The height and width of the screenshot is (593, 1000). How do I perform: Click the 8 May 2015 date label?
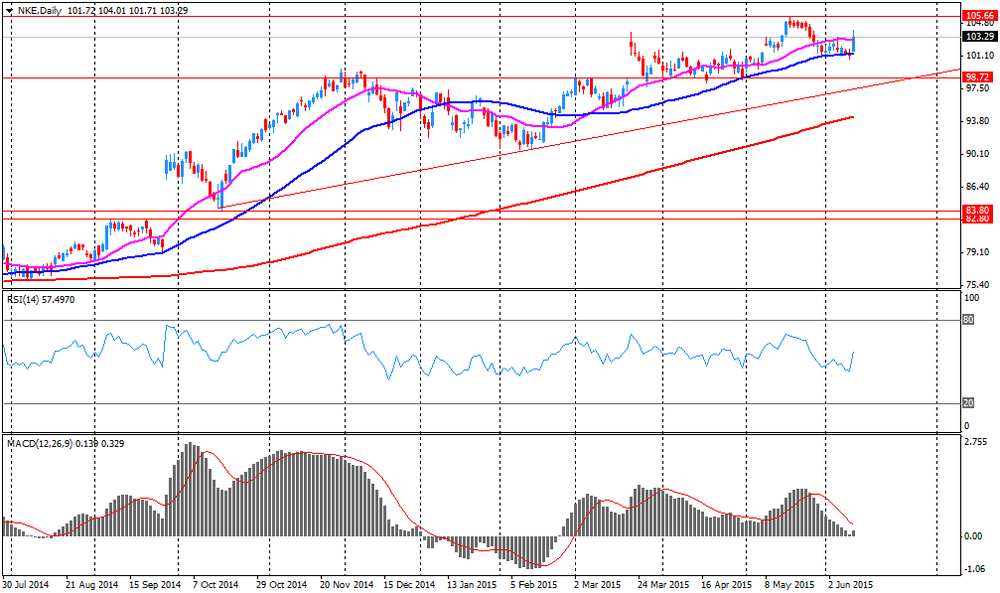(790, 584)
